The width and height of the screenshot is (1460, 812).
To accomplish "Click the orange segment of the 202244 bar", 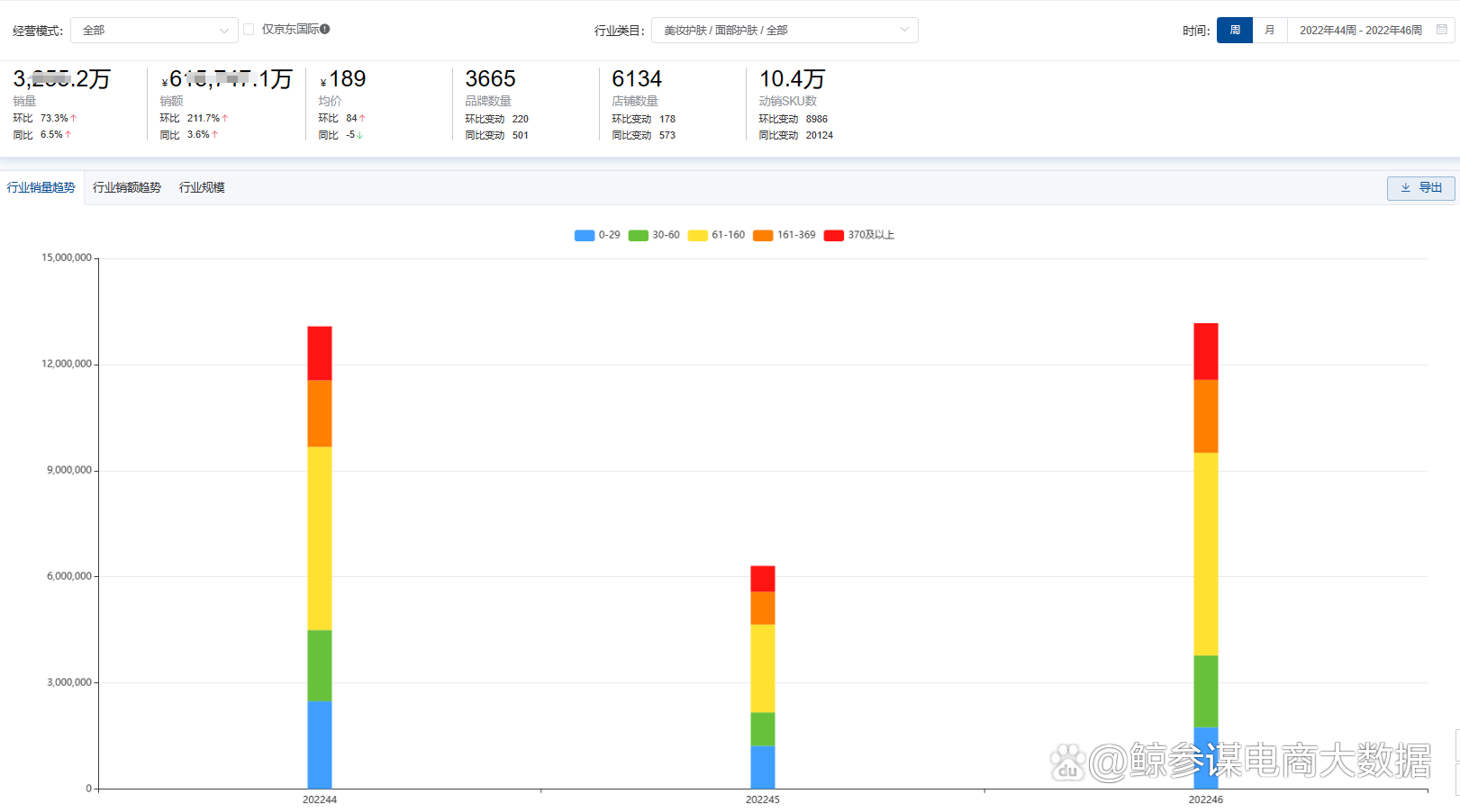I will pos(320,414).
